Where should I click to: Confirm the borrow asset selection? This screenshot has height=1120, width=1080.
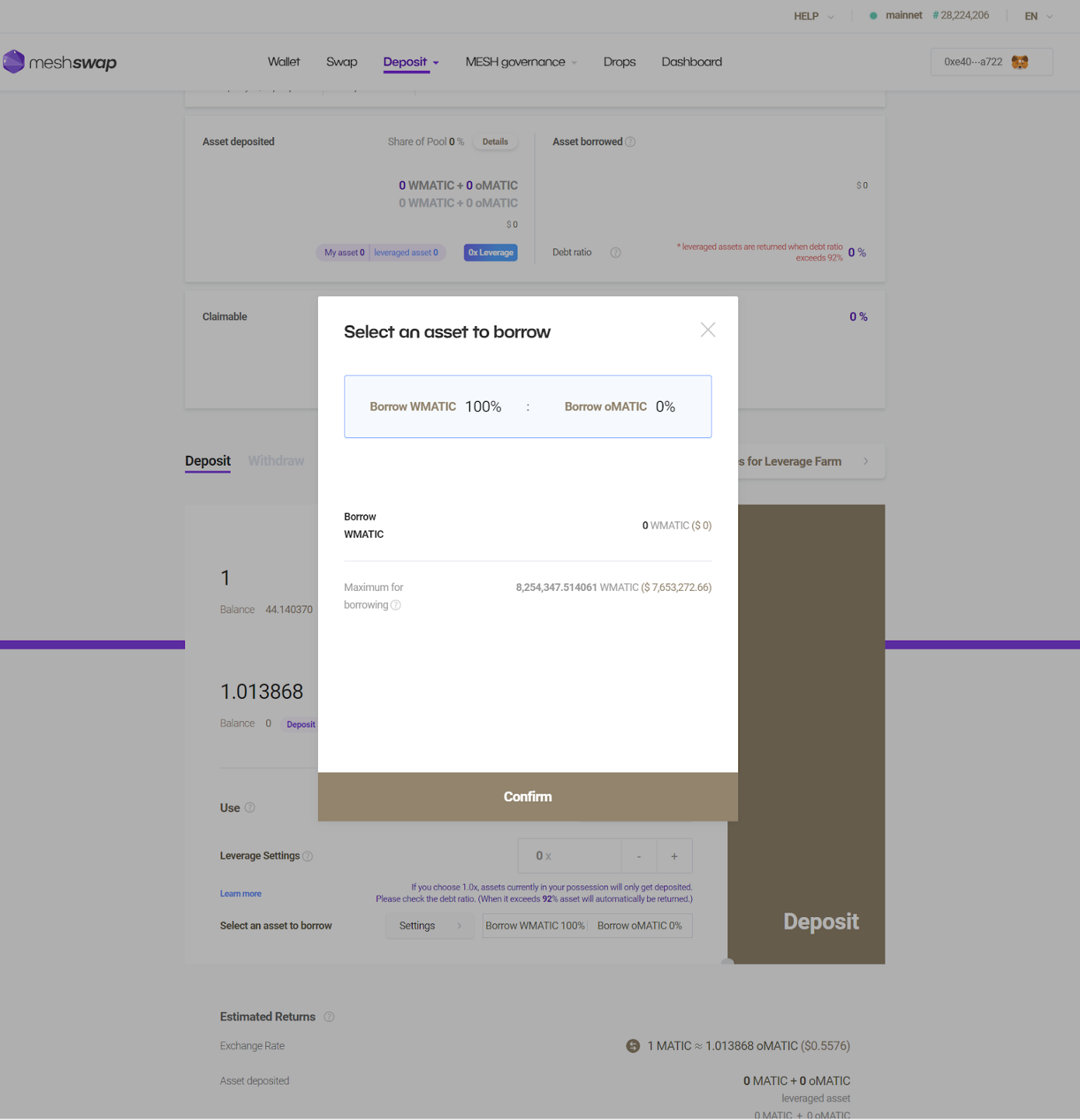528,797
